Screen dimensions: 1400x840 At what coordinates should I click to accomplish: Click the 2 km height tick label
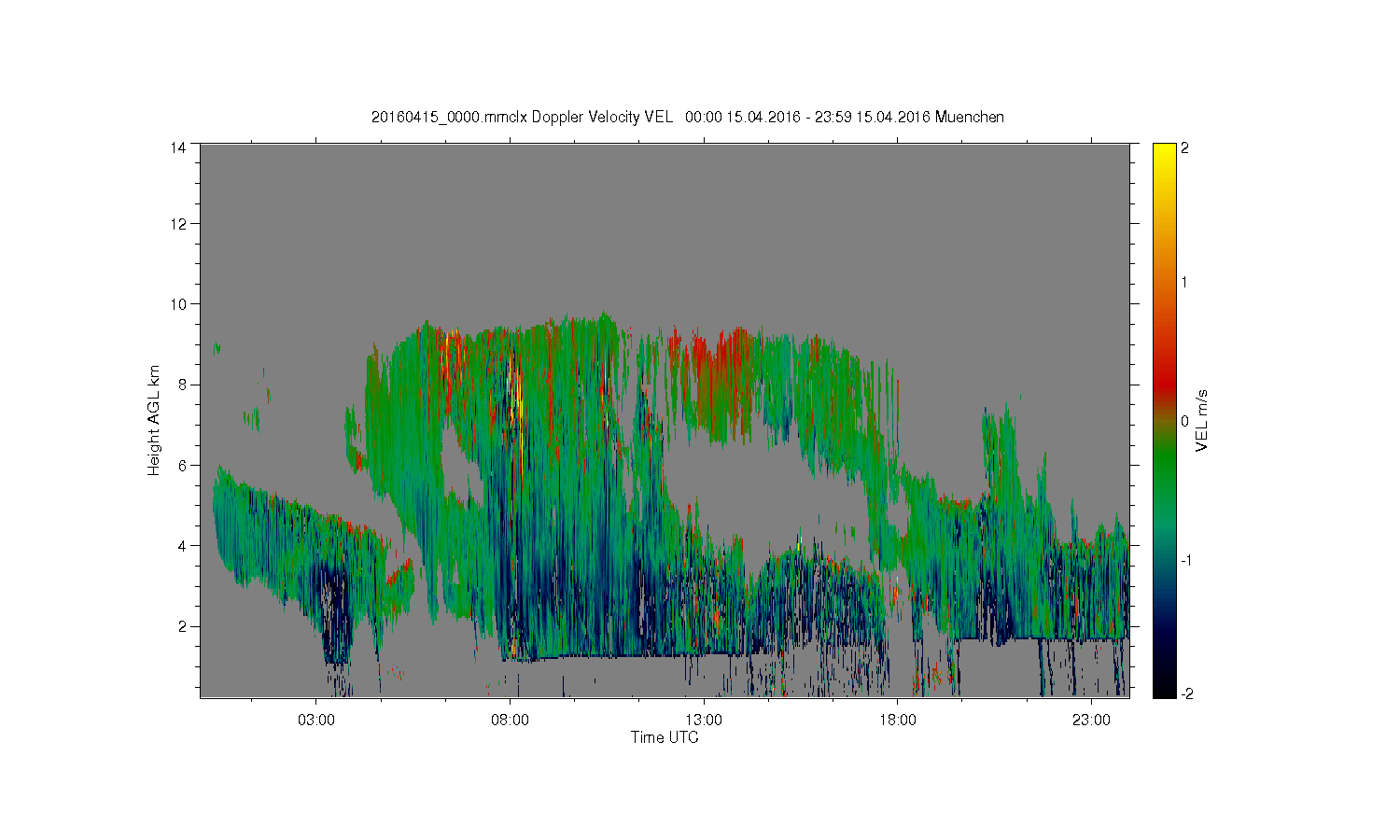tap(183, 626)
